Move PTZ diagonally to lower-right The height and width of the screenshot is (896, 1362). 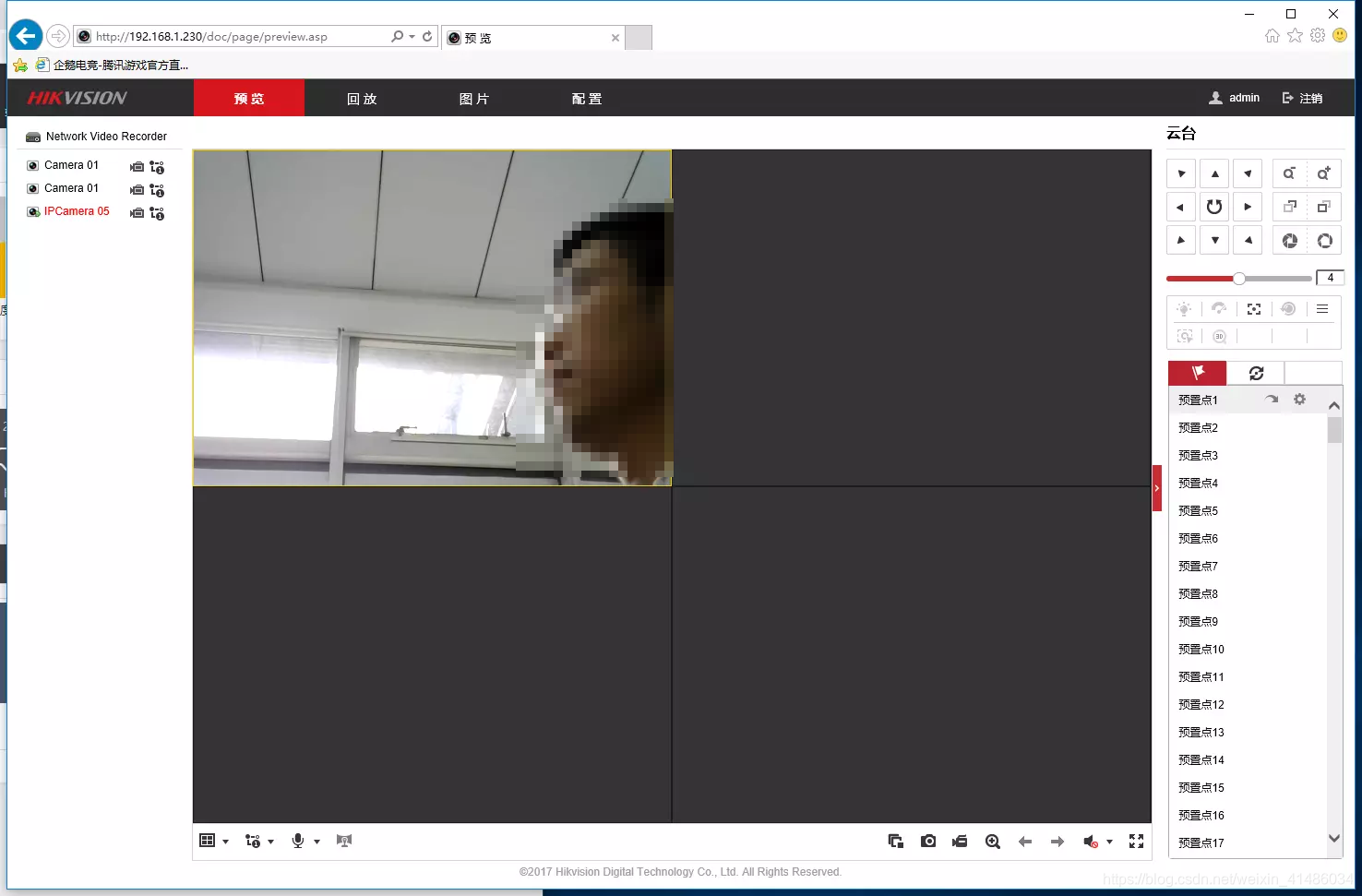pos(1248,240)
